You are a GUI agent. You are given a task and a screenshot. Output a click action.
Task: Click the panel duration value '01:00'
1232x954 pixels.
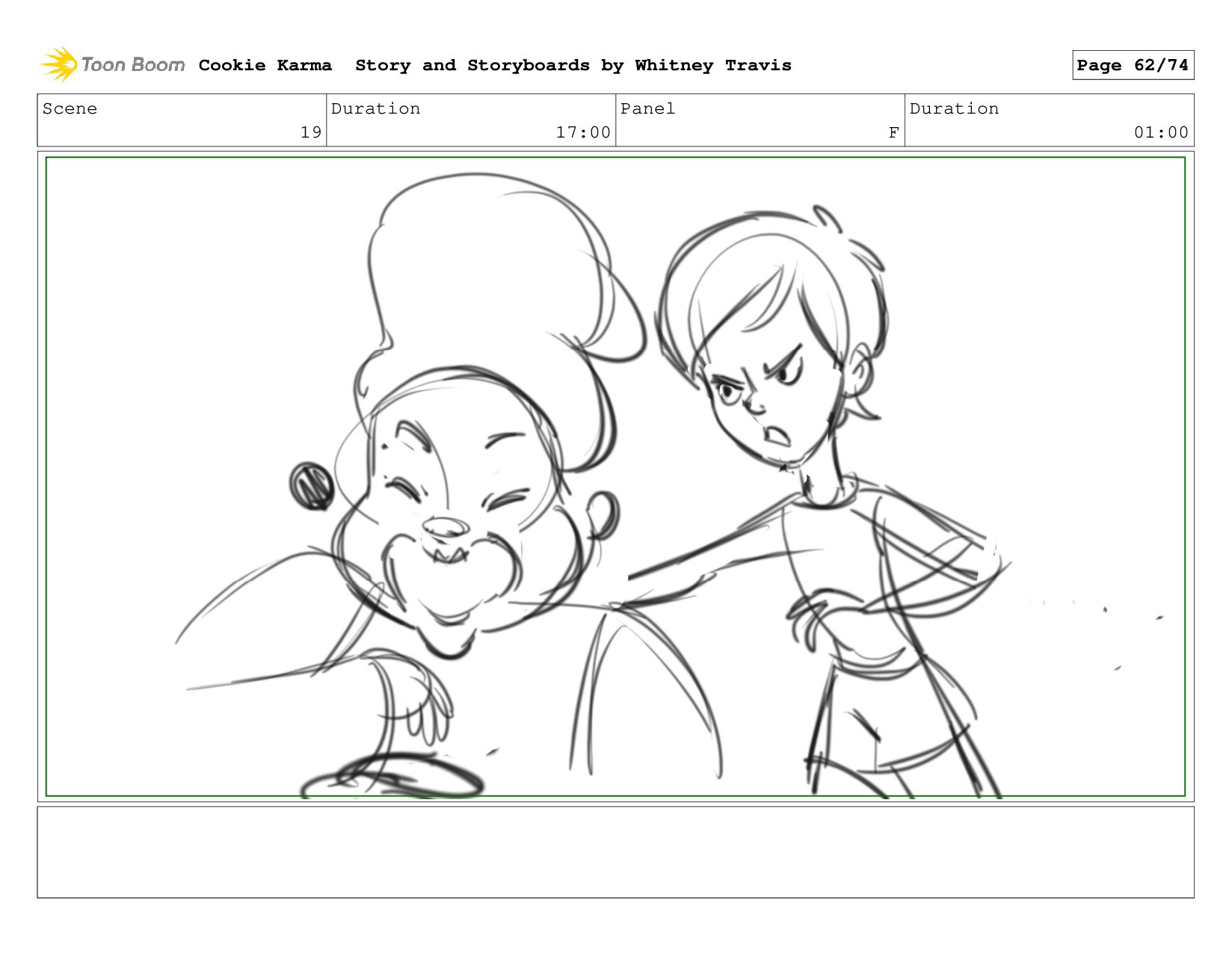pos(1161,132)
